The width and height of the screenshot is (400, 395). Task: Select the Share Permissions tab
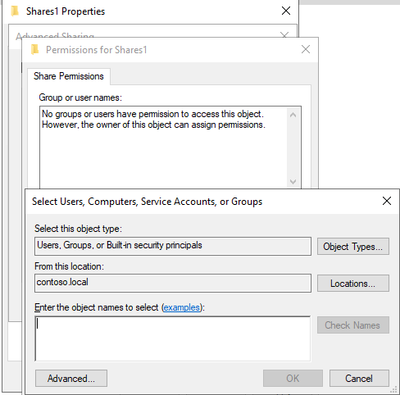pyautogui.click(x=68, y=76)
